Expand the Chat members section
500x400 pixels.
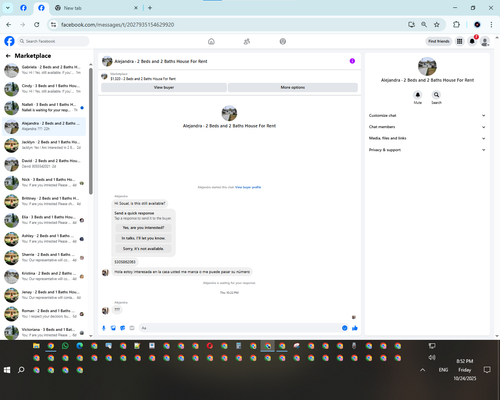point(427,127)
